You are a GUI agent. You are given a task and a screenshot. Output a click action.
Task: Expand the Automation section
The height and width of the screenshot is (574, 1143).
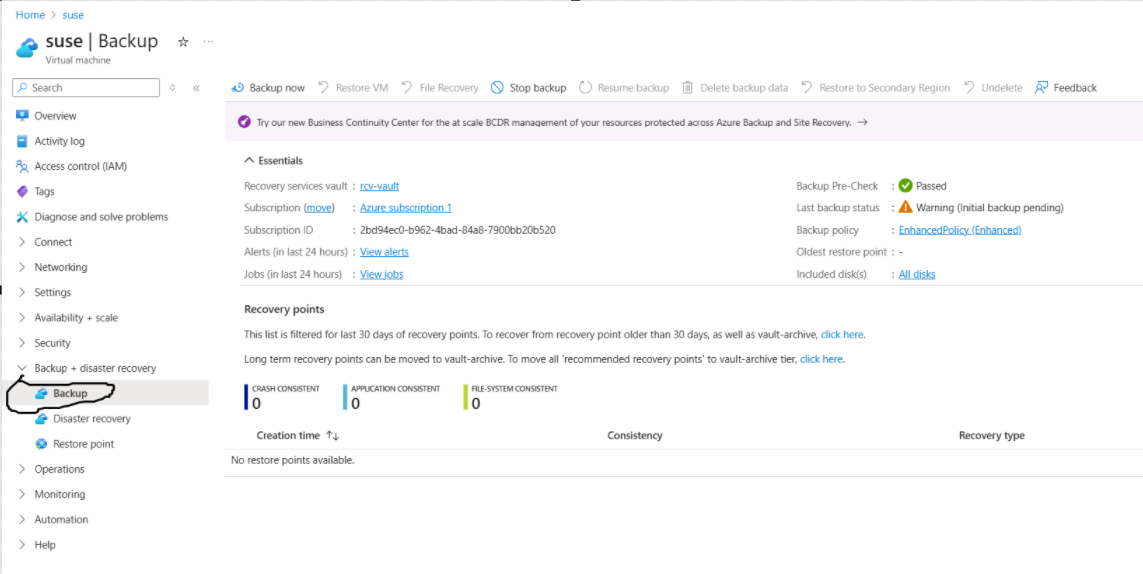coord(22,520)
